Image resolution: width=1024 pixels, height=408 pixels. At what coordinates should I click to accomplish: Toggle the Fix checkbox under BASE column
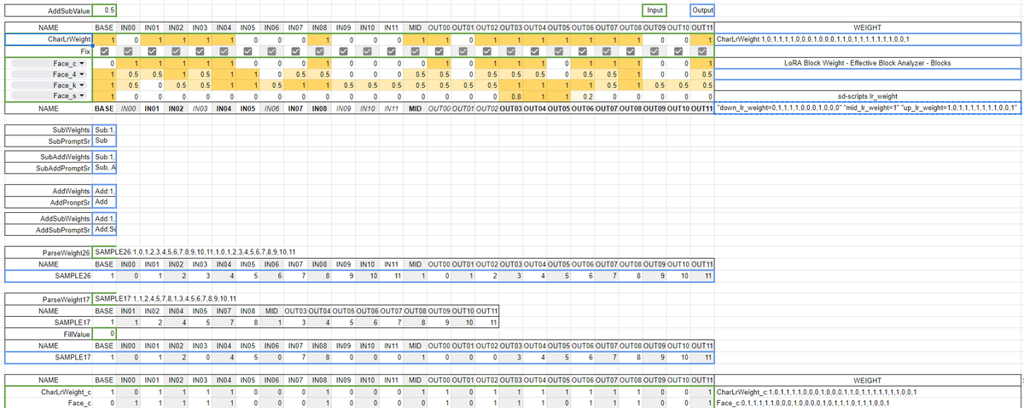click(x=104, y=50)
